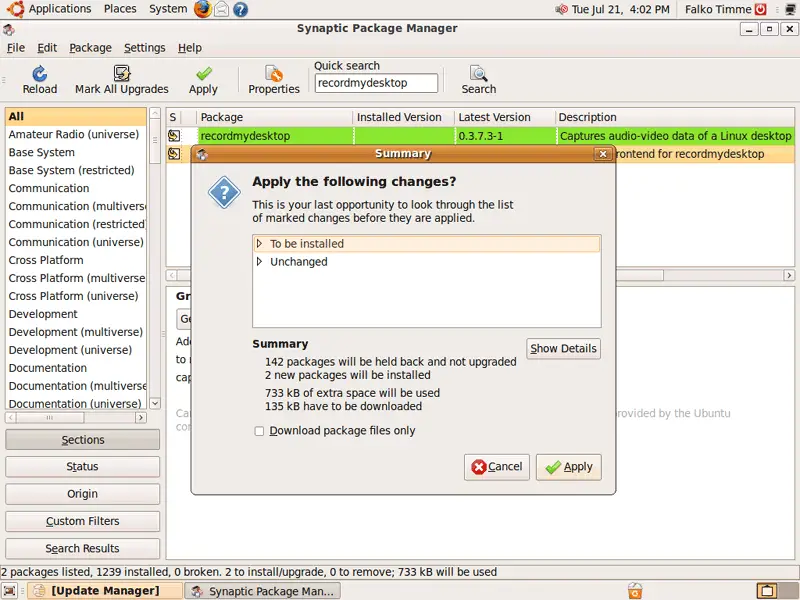Open the Edit menu
Image resolution: width=800 pixels, height=600 pixels.
click(47, 47)
